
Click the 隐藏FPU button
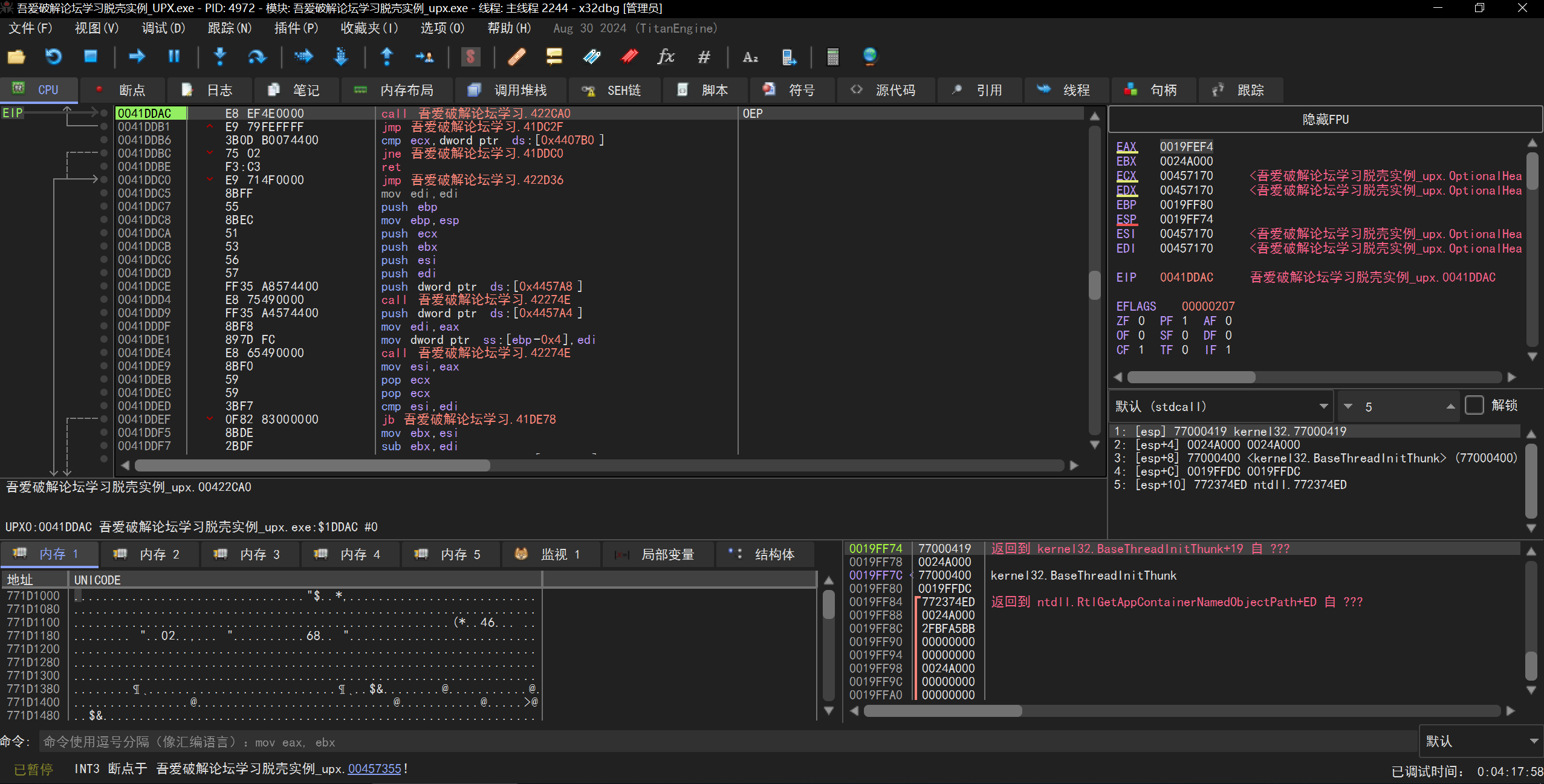(x=1325, y=120)
